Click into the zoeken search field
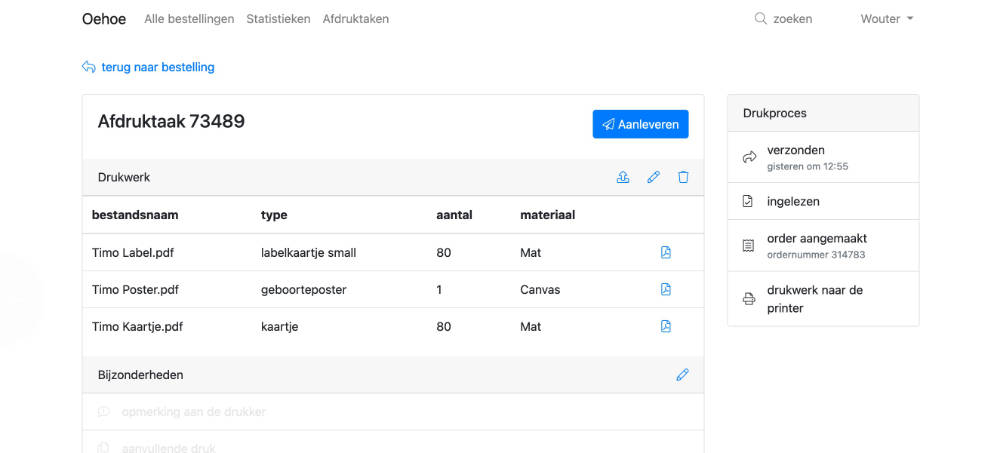Screen dimensions: 1000x453 tap(793, 19)
